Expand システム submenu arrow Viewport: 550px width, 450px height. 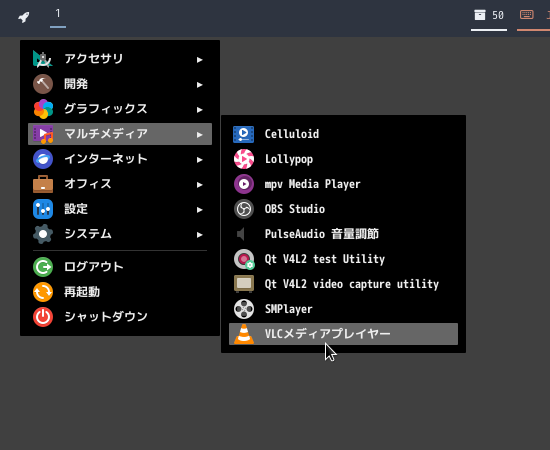[x=200, y=235]
